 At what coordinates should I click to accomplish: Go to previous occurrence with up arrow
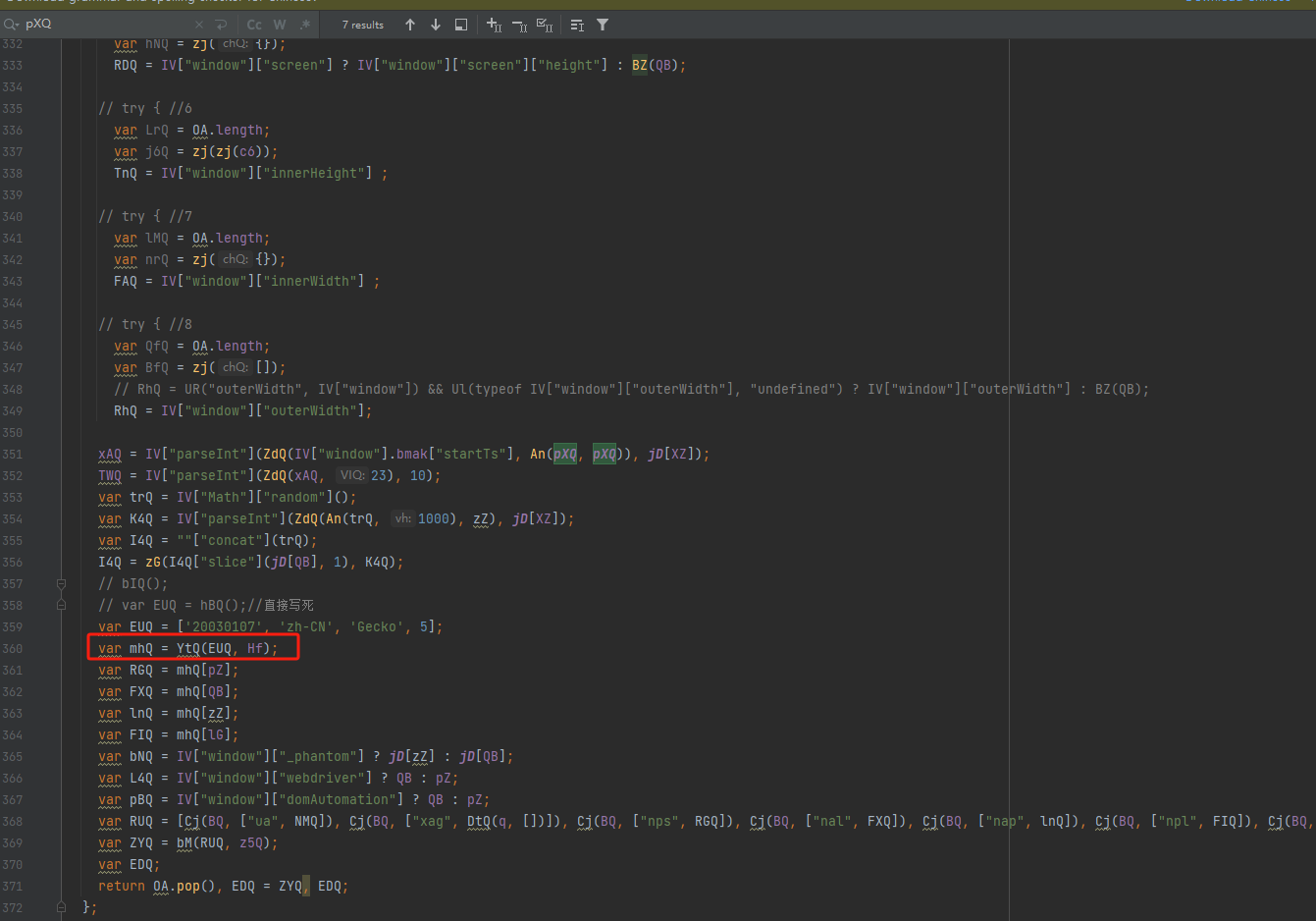410,25
